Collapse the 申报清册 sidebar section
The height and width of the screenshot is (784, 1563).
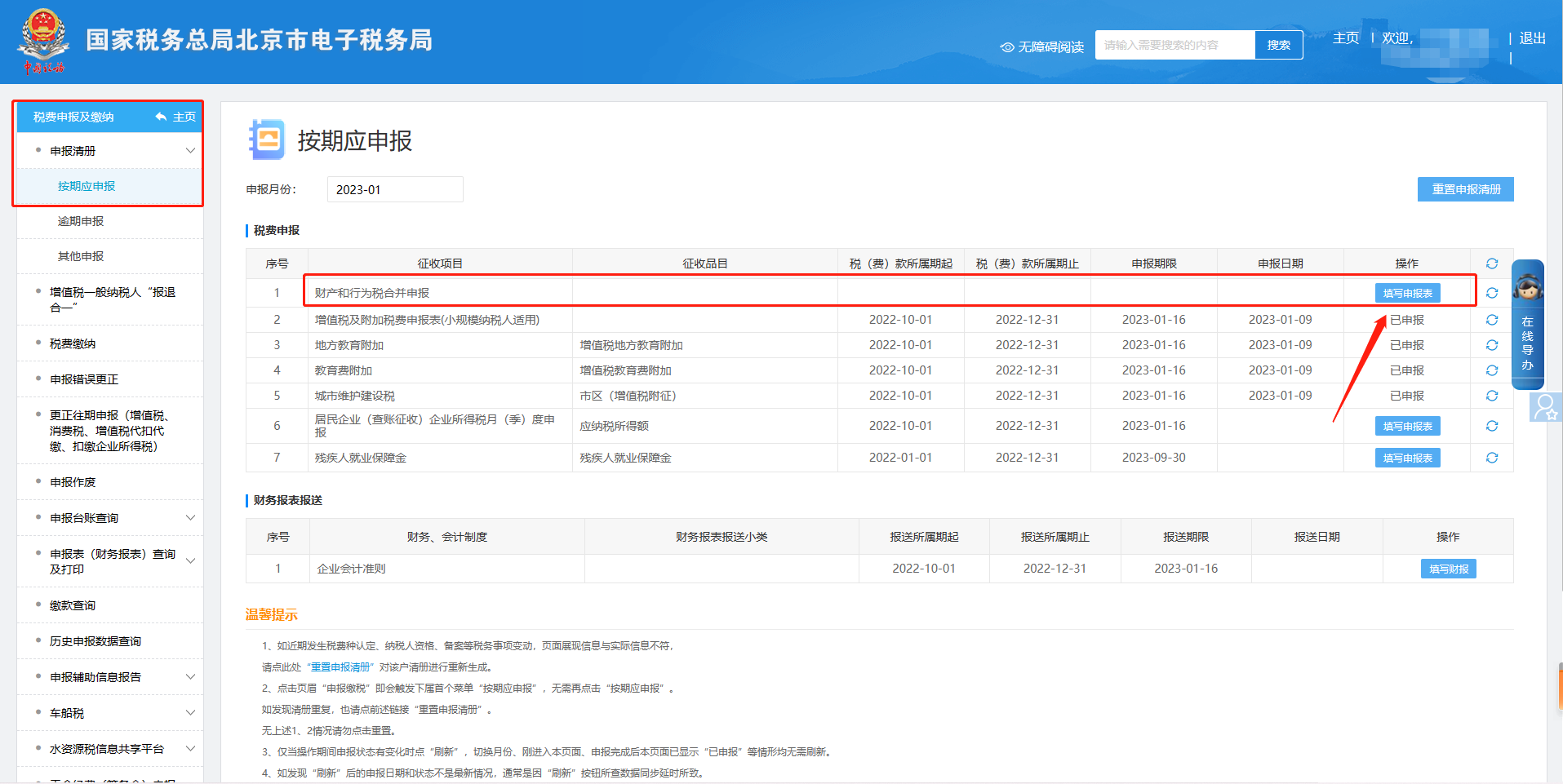click(191, 150)
